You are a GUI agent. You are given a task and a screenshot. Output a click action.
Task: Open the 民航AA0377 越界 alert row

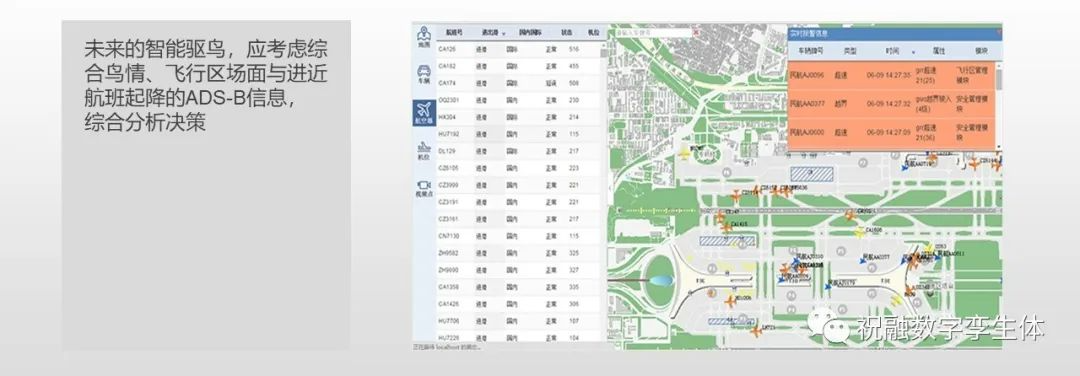pos(891,103)
